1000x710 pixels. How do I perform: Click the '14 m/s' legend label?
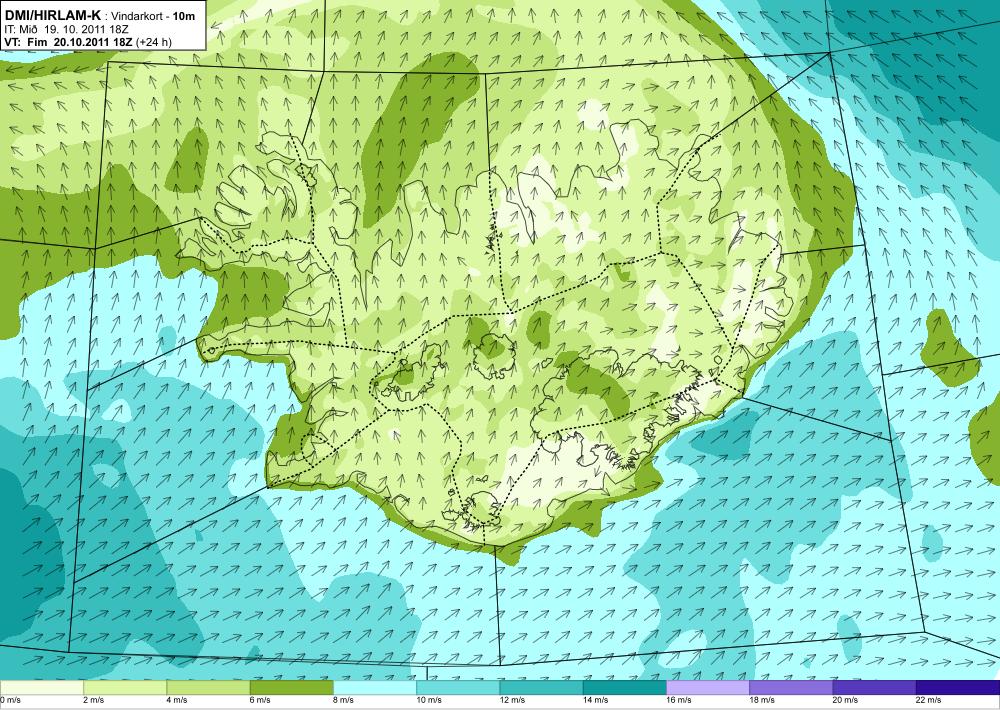pyautogui.click(x=596, y=700)
